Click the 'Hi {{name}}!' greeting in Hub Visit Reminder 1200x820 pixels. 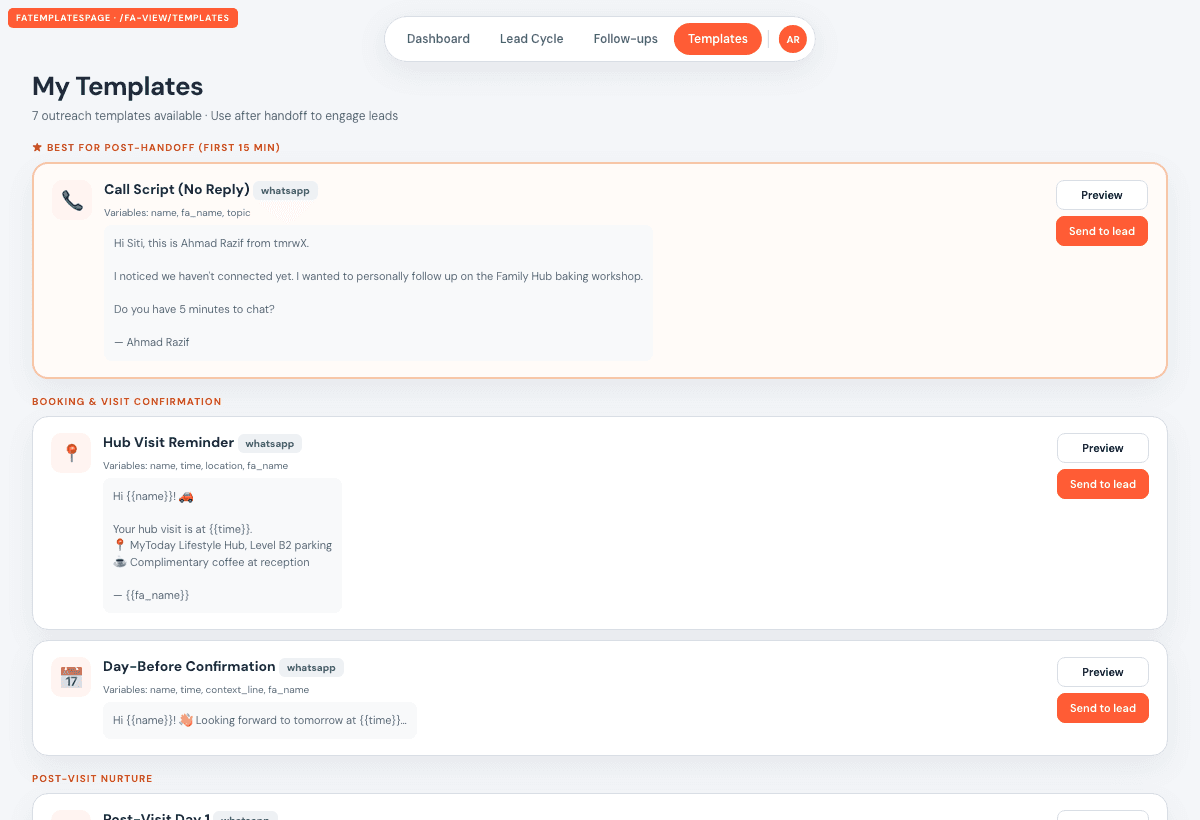coord(153,496)
